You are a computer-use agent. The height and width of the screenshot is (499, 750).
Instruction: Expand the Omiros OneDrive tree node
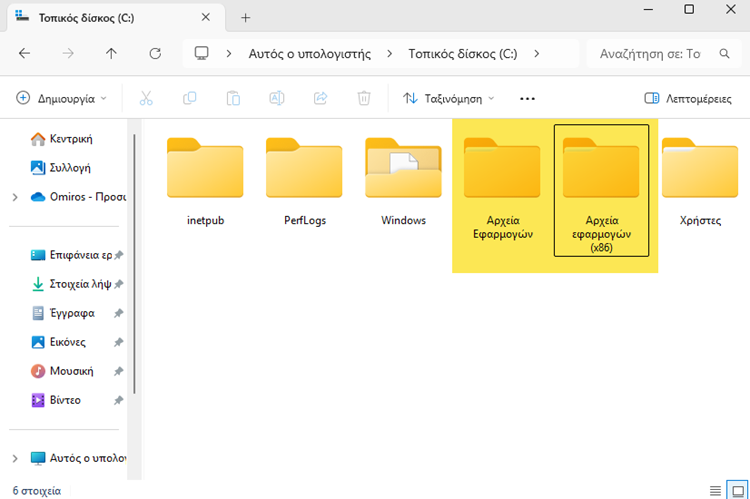click(15, 197)
